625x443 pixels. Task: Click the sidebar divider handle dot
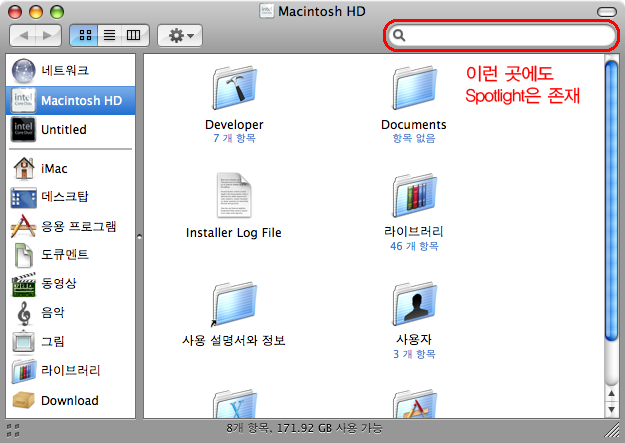point(140,236)
